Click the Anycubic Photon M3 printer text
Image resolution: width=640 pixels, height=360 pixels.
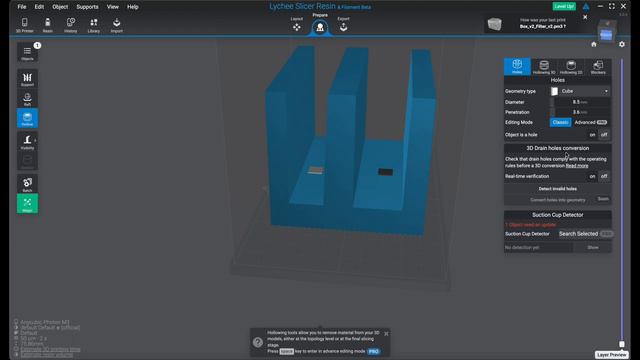[45, 322]
